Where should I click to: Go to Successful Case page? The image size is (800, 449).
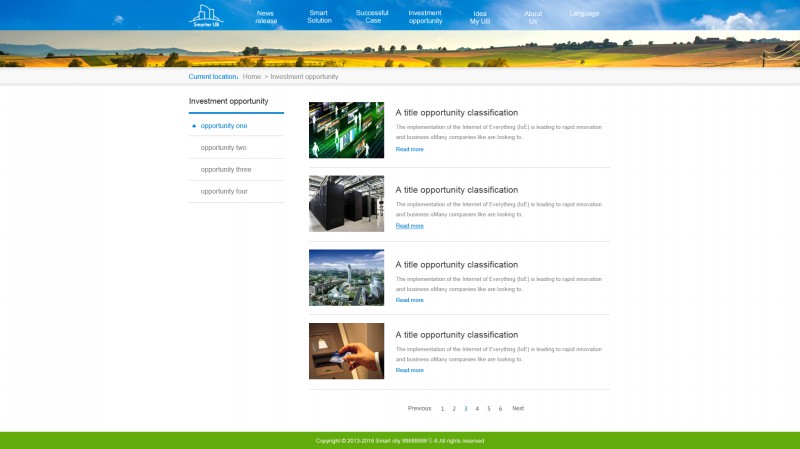pos(372,16)
